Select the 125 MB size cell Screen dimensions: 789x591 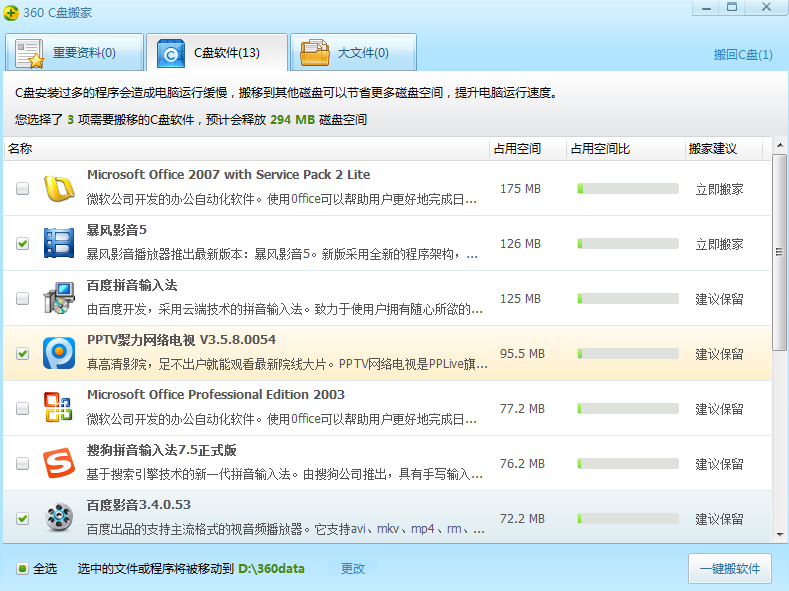coord(520,298)
